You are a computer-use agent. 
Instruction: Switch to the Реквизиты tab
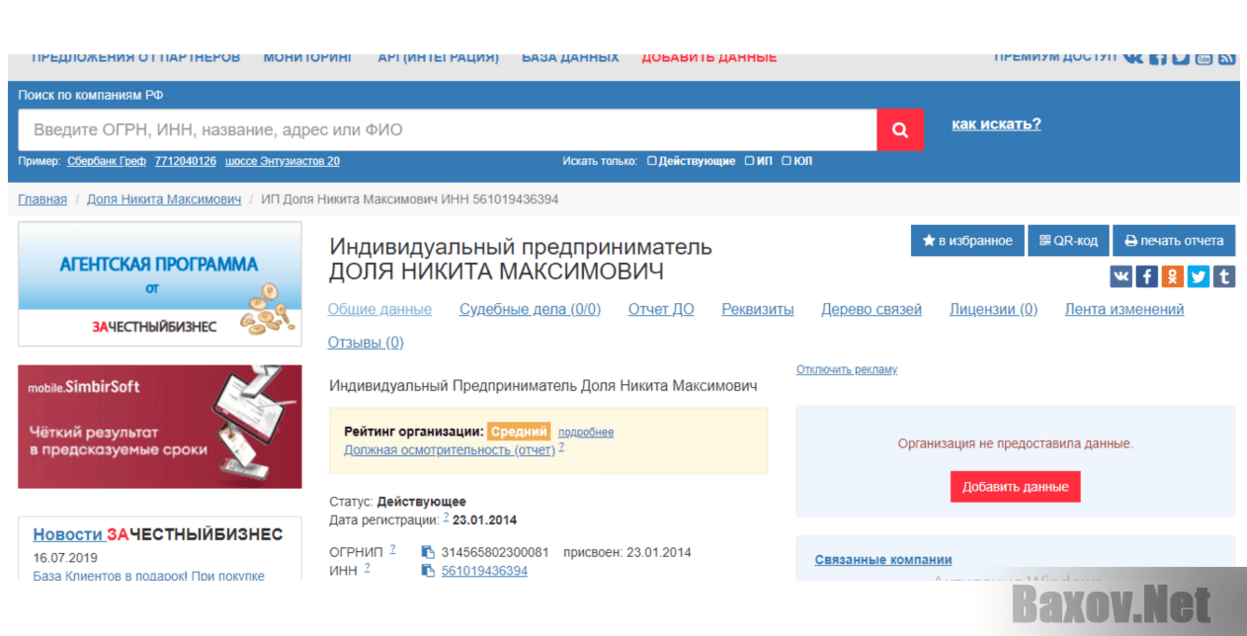[757, 310]
